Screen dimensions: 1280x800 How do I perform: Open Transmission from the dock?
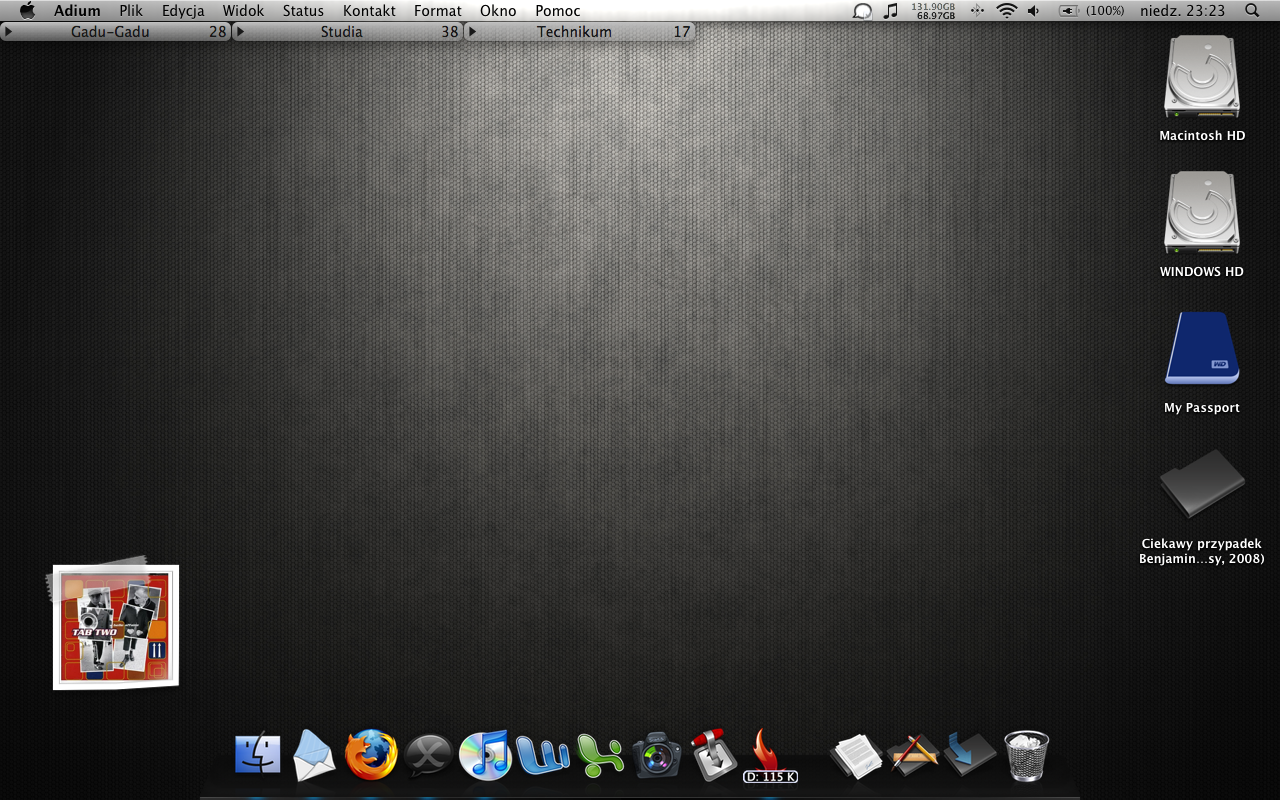coord(713,755)
